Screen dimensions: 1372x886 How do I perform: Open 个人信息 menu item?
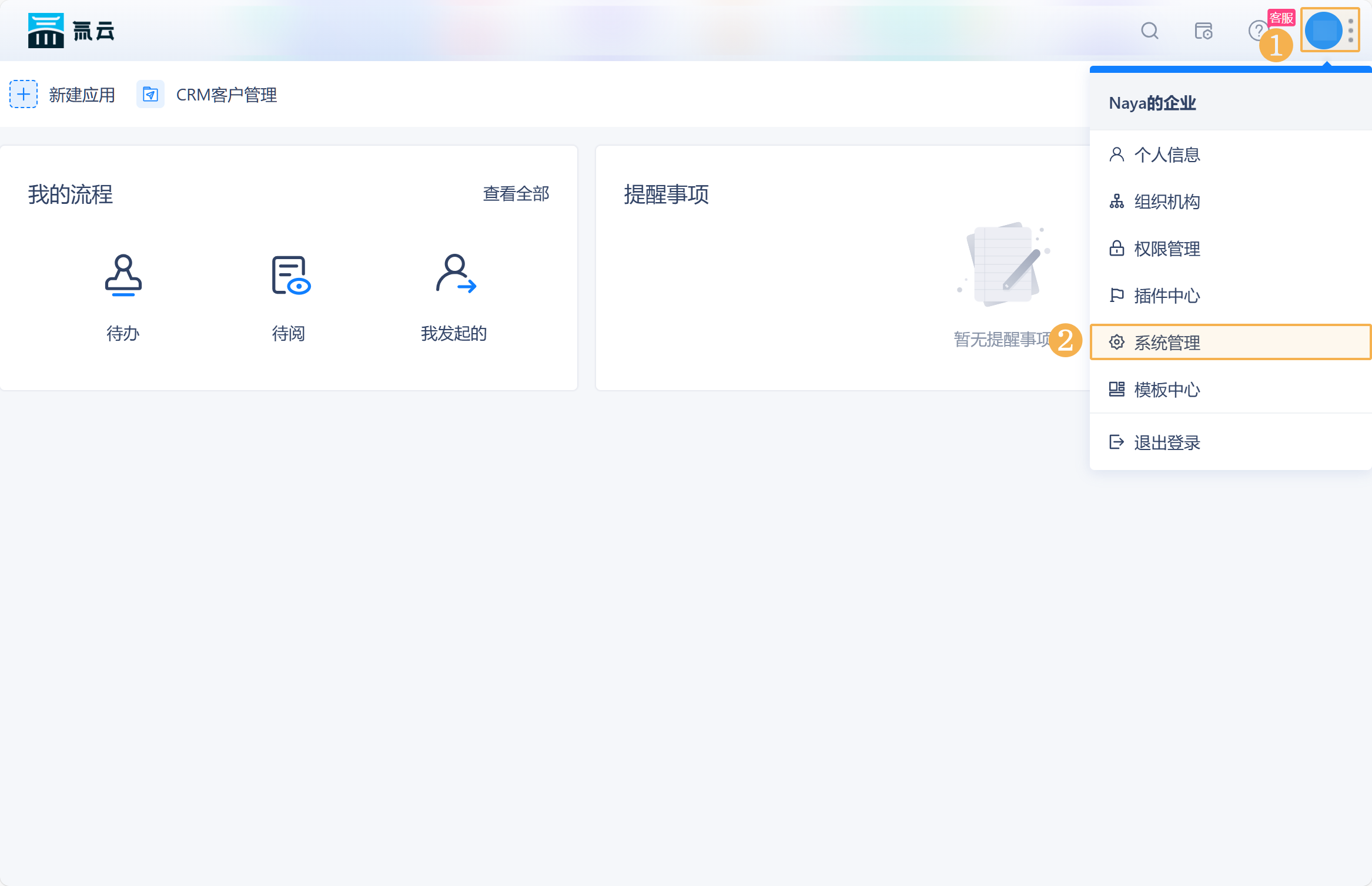tap(1167, 155)
